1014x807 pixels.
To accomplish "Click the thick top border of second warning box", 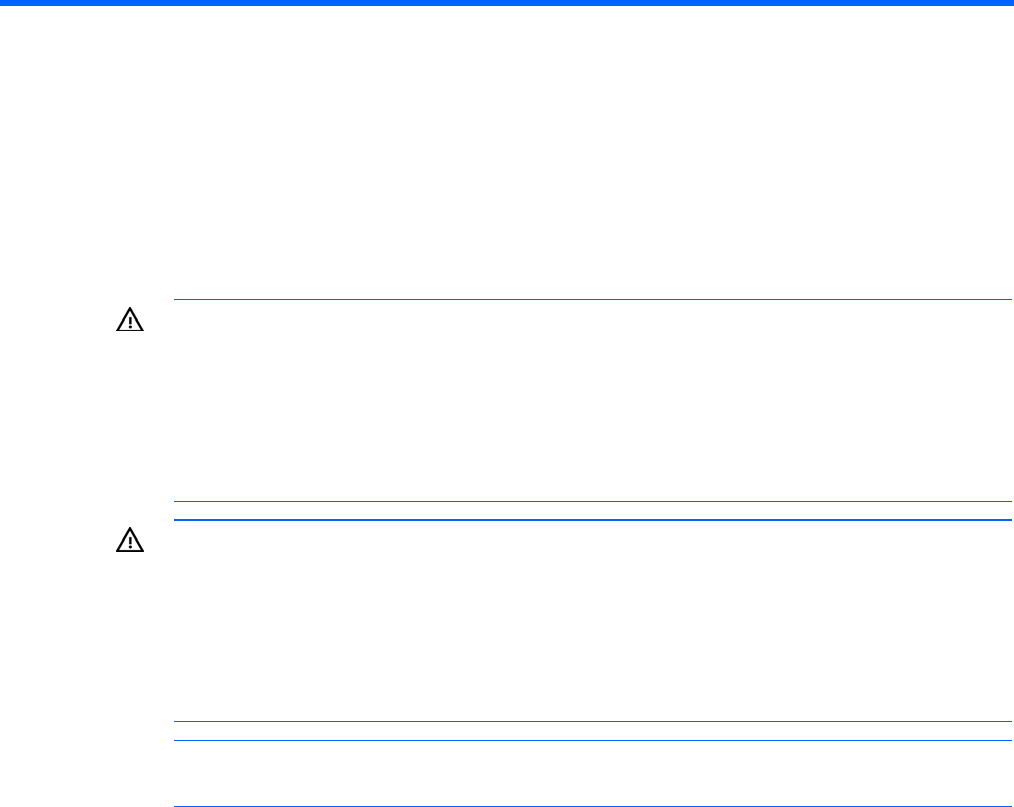I will click(592, 520).
